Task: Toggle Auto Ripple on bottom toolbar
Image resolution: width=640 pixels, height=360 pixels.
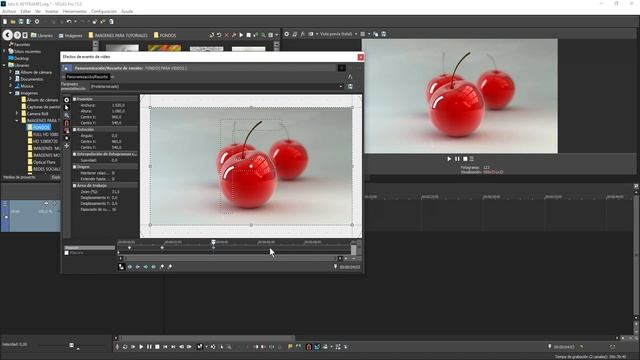Action: (325, 347)
